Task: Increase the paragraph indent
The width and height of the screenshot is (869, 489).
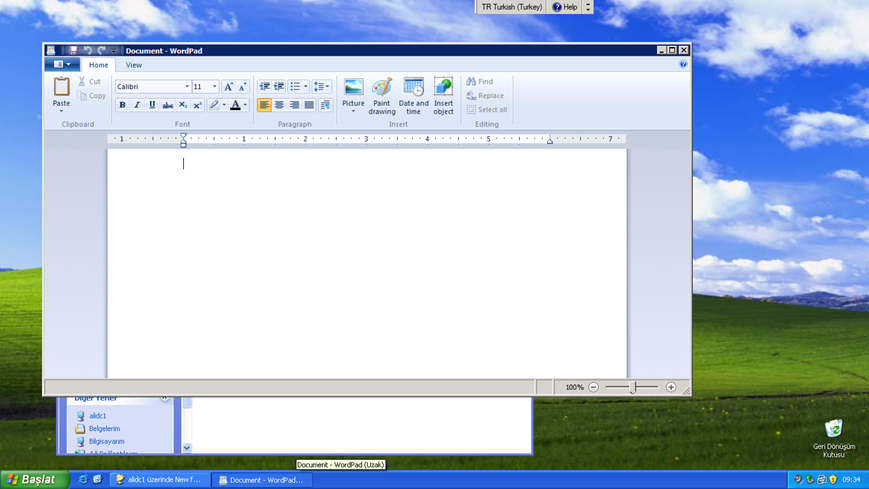Action: [279, 86]
